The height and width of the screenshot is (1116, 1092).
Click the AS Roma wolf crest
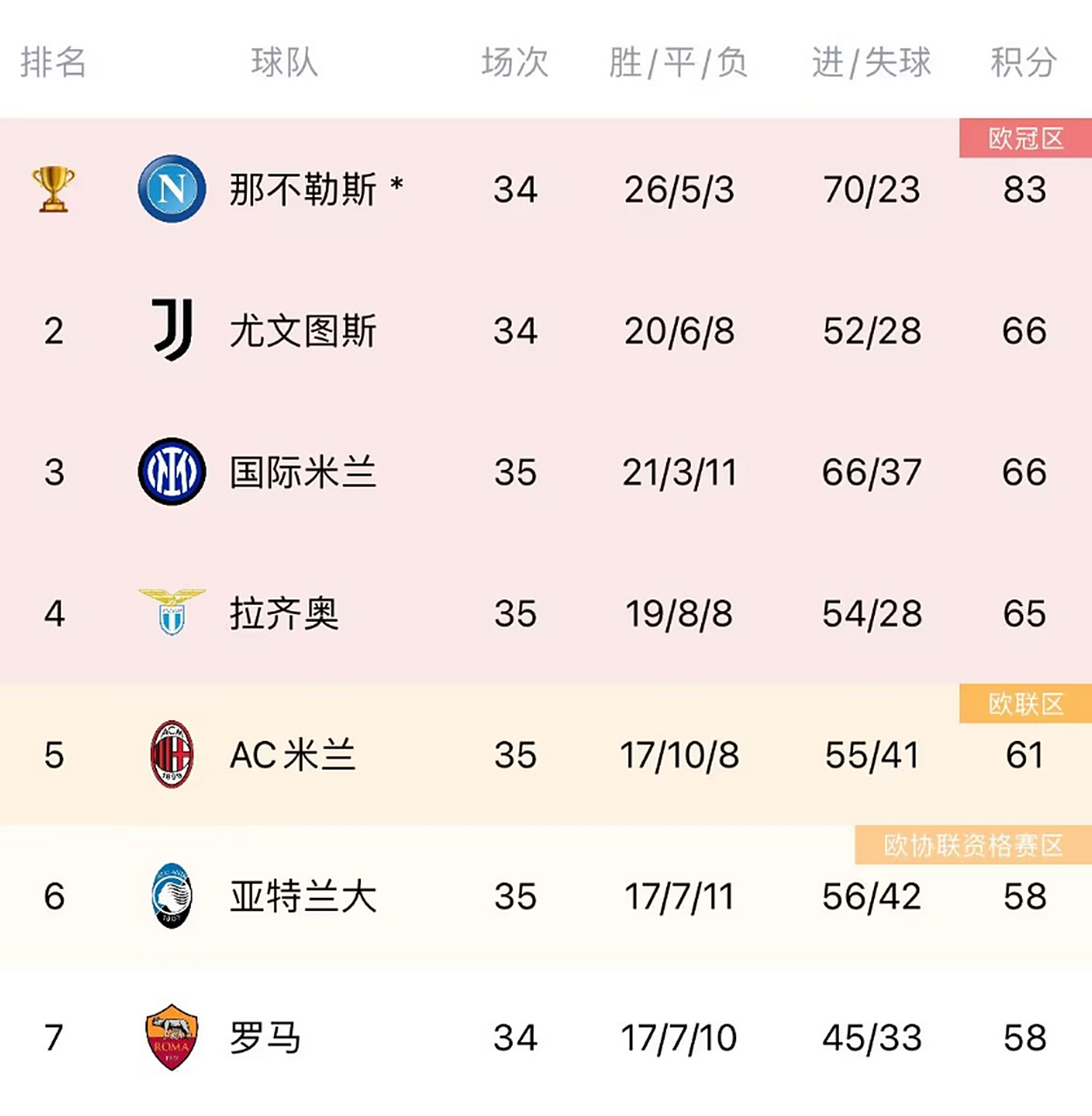[x=172, y=1037]
